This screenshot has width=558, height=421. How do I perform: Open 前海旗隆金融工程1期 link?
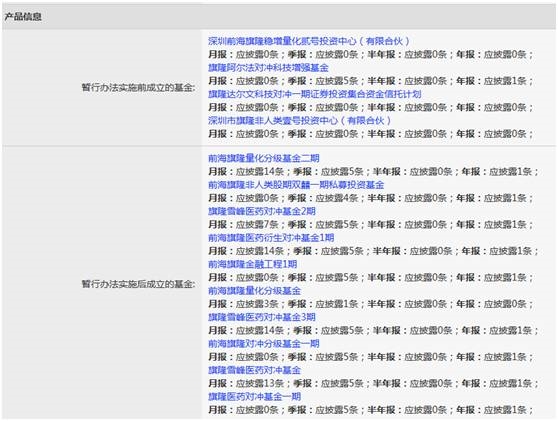point(253,264)
